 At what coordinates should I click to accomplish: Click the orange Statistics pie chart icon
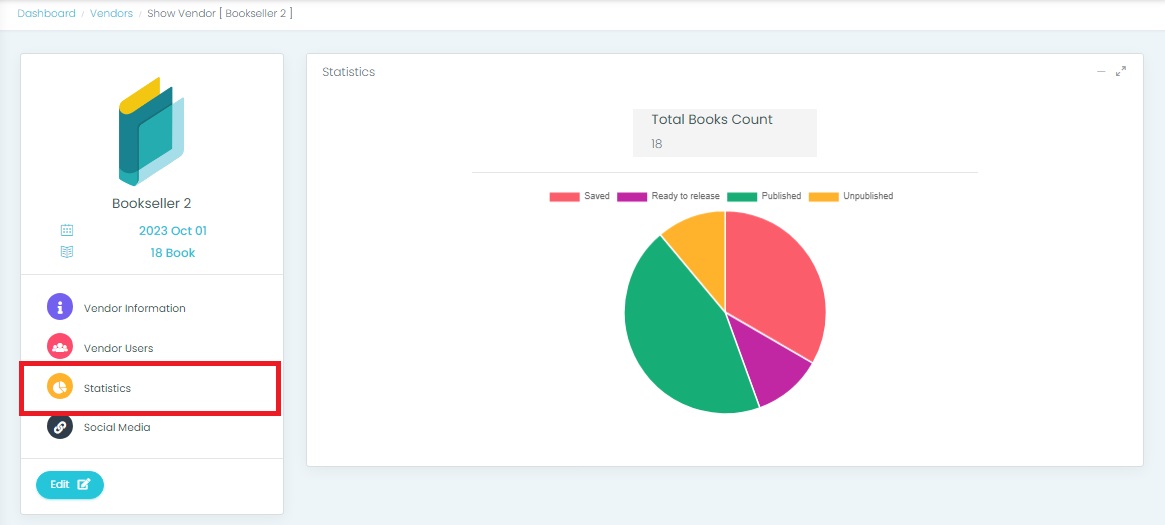coord(60,387)
